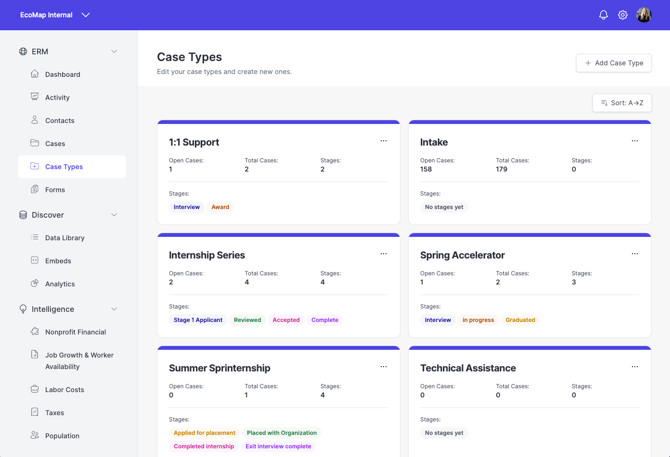Open the three-dot menu on Intake card

coord(635,141)
